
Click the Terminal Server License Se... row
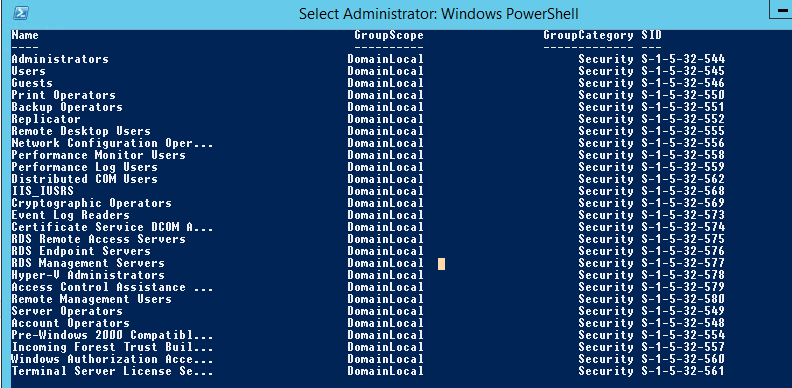368,371
